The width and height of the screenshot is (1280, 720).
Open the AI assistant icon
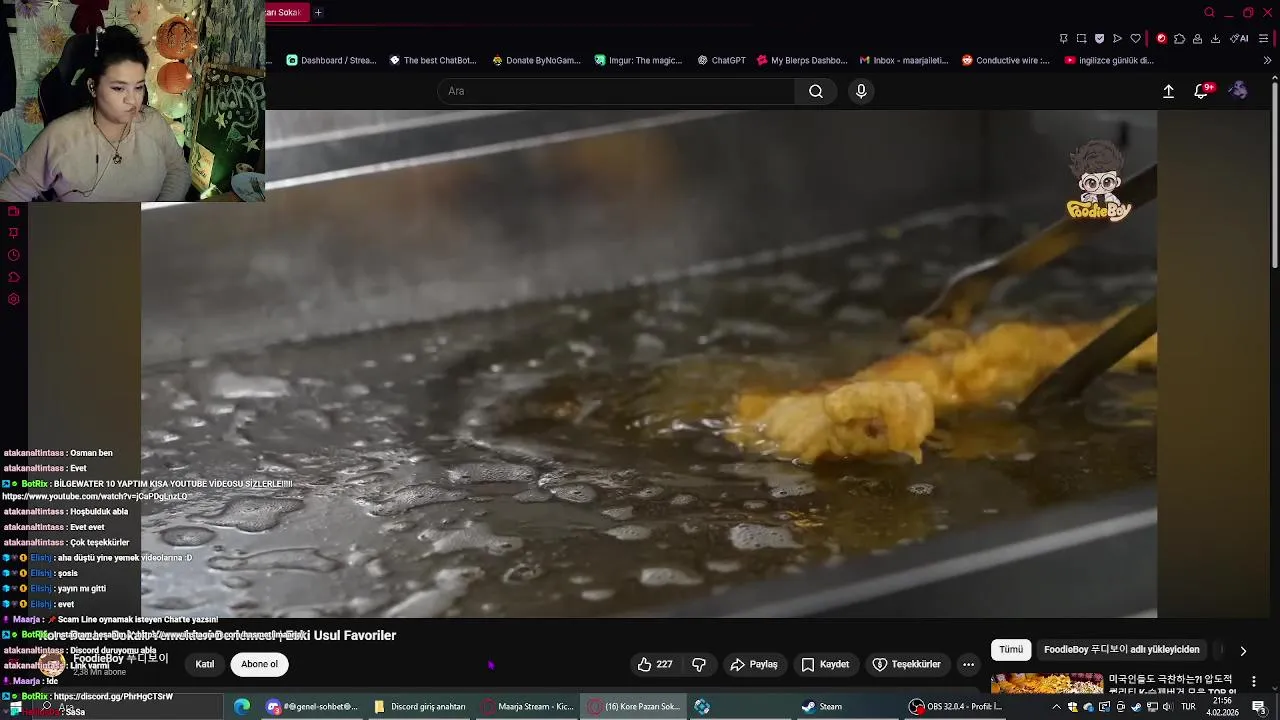pos(1239,39)
